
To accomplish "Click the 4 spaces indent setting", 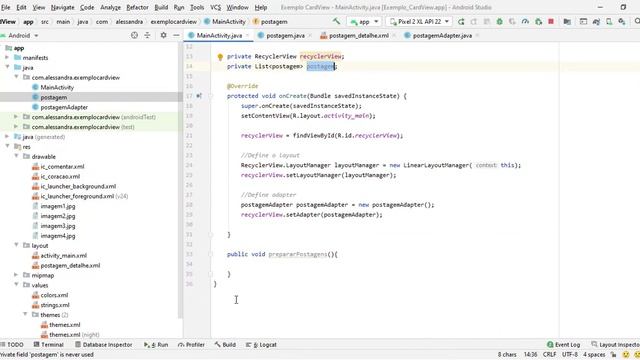I will tap(594, 355).
